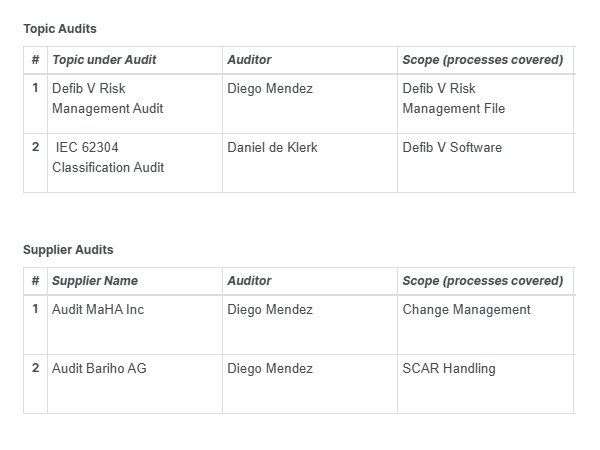Click the "Audit MaHA Inc" supplier cell

pos(98,310)
